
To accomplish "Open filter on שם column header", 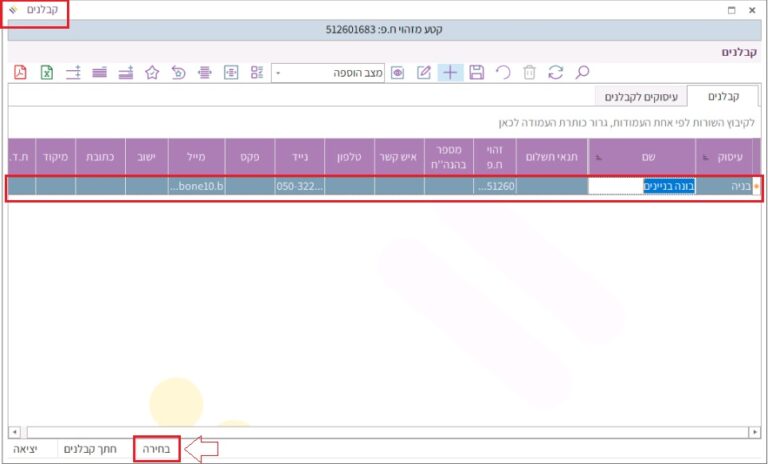I will [x=597, y=156].
